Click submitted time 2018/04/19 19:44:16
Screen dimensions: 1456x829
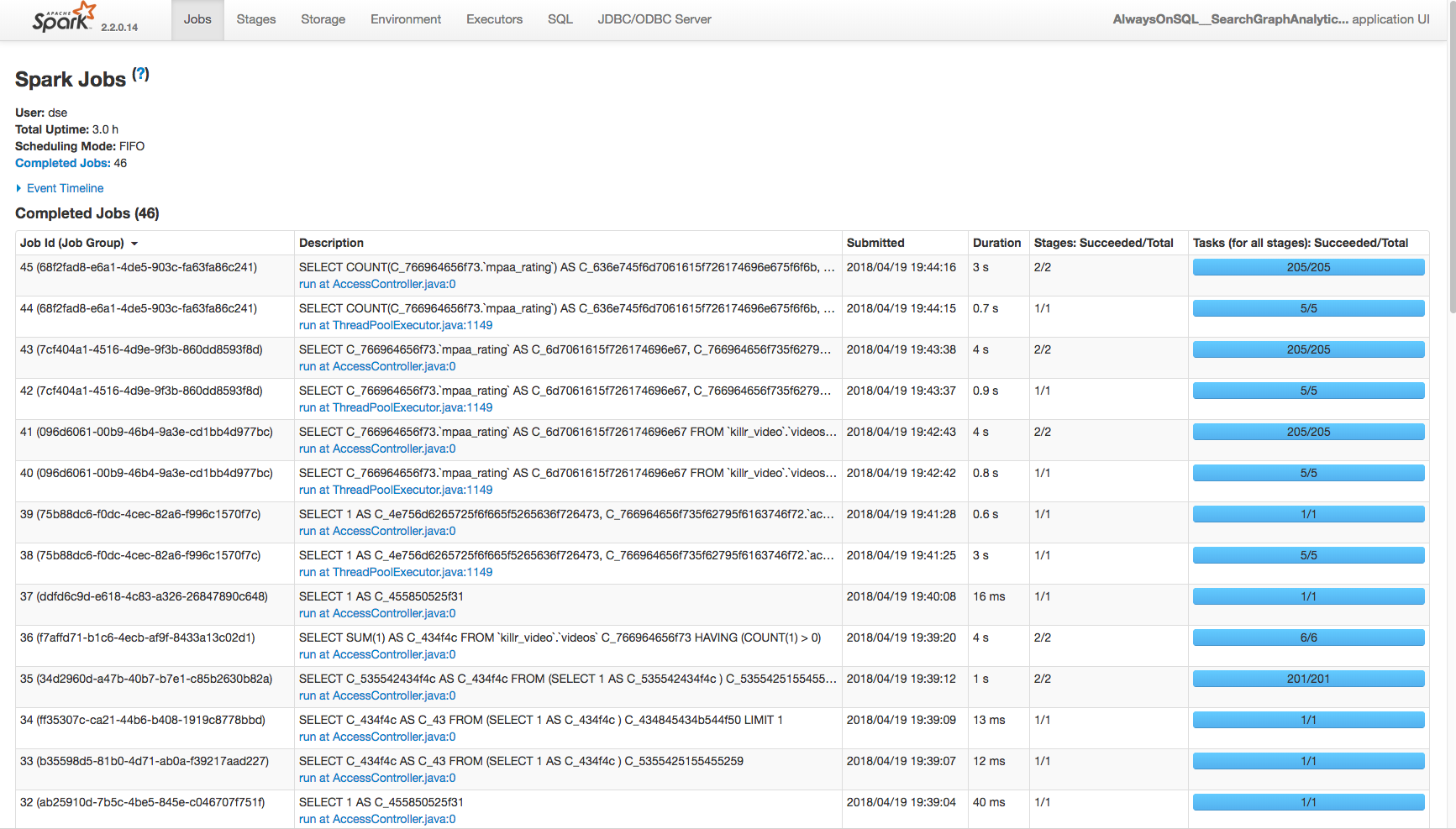click(x=901, y=267)
